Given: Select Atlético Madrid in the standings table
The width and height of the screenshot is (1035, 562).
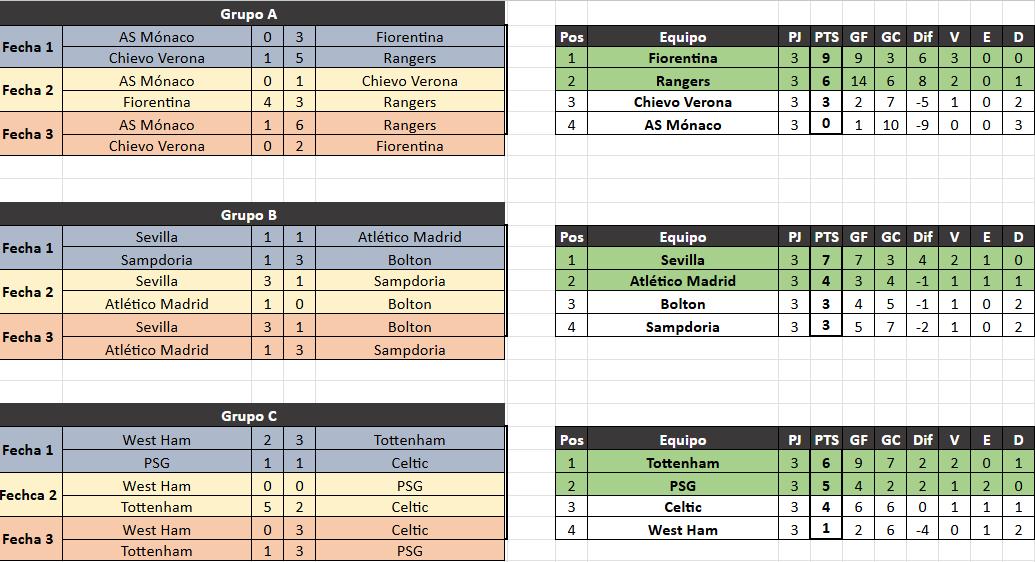Looking at the screenshot, I should tap(682, 281).
